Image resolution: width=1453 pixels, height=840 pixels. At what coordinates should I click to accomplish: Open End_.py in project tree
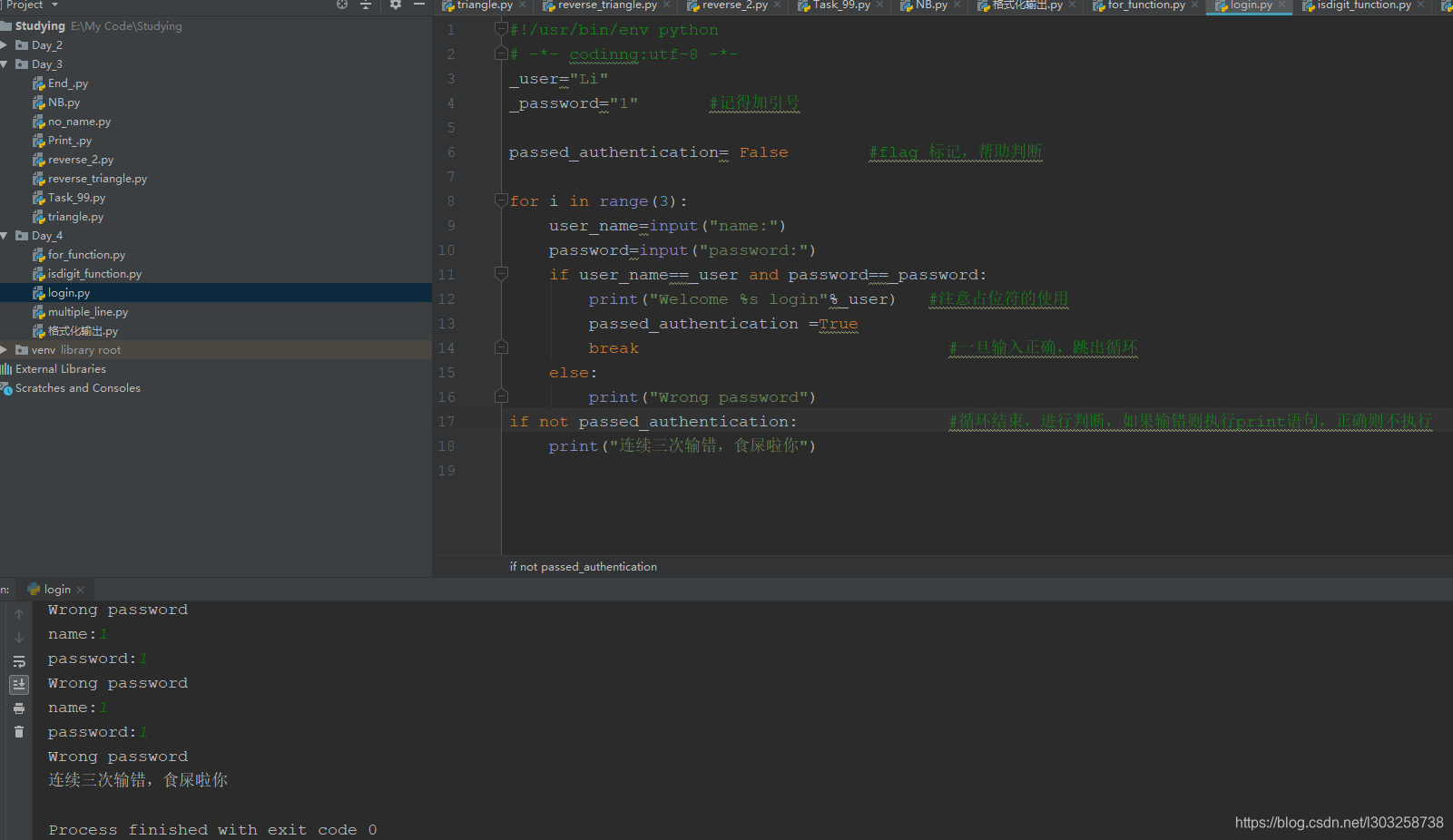pyautogui.click(x=68, y=83)
